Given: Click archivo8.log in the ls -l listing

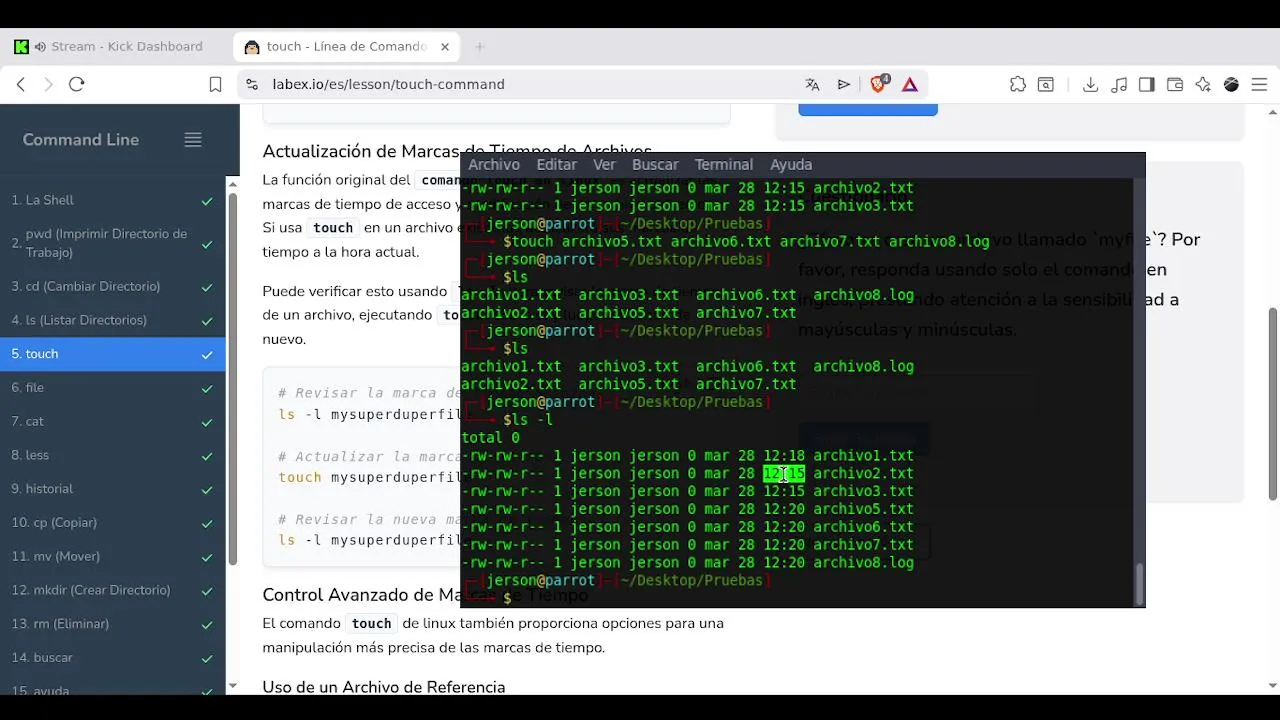Looking at the screenshot, I should point(863,563).
